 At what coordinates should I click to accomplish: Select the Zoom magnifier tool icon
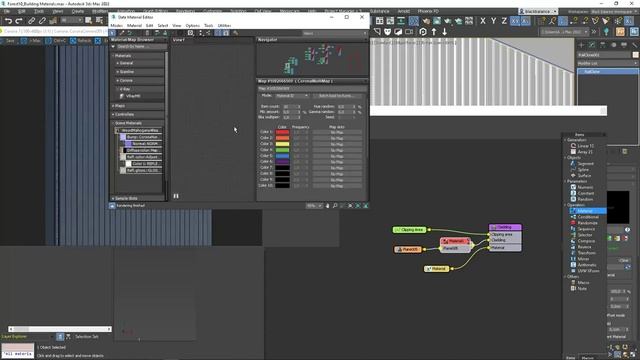pos(335,206)
